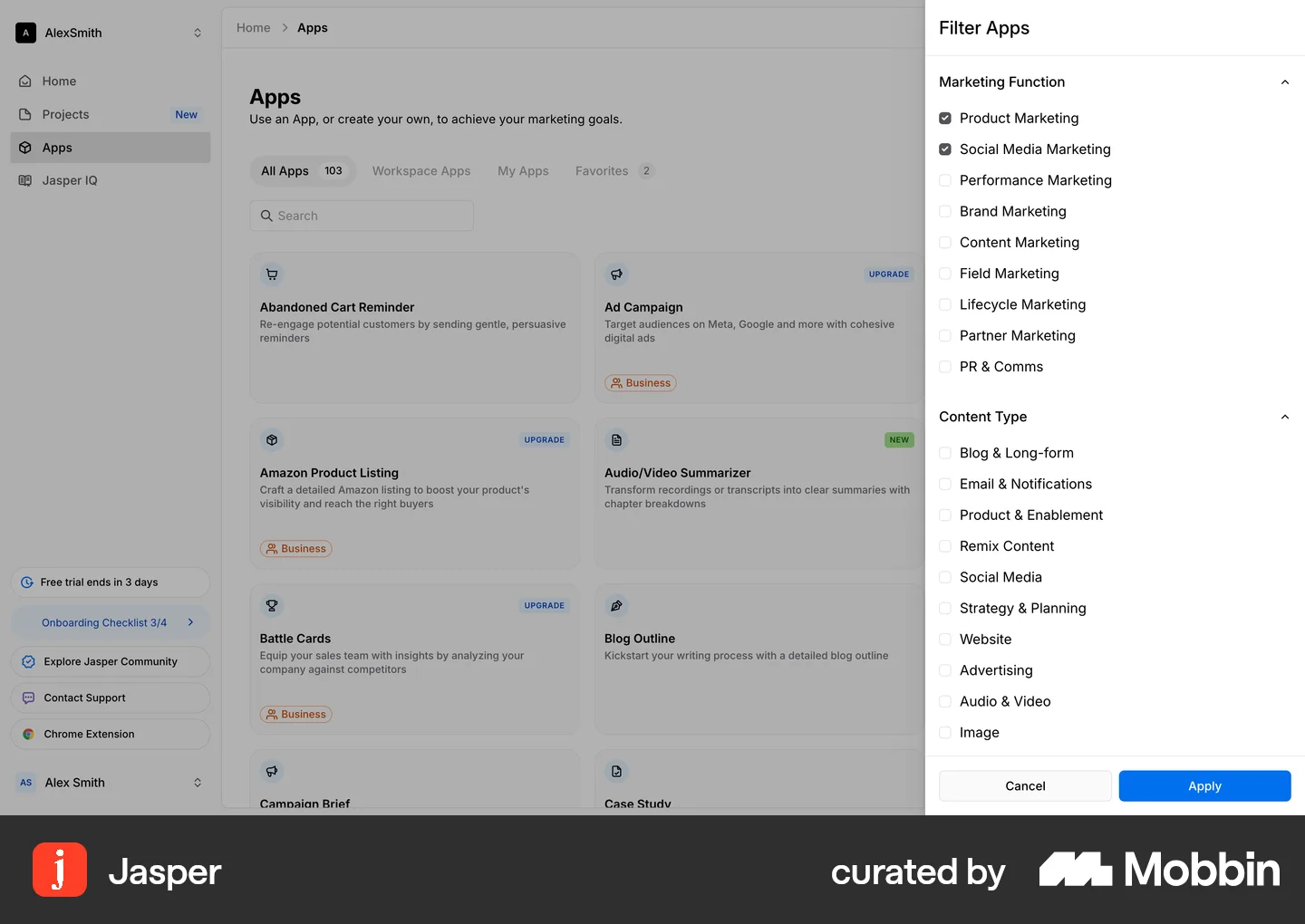This screenshot has height=924, width=1305.
Task: Open the Home sidebar icon
Action: [25, 82]
